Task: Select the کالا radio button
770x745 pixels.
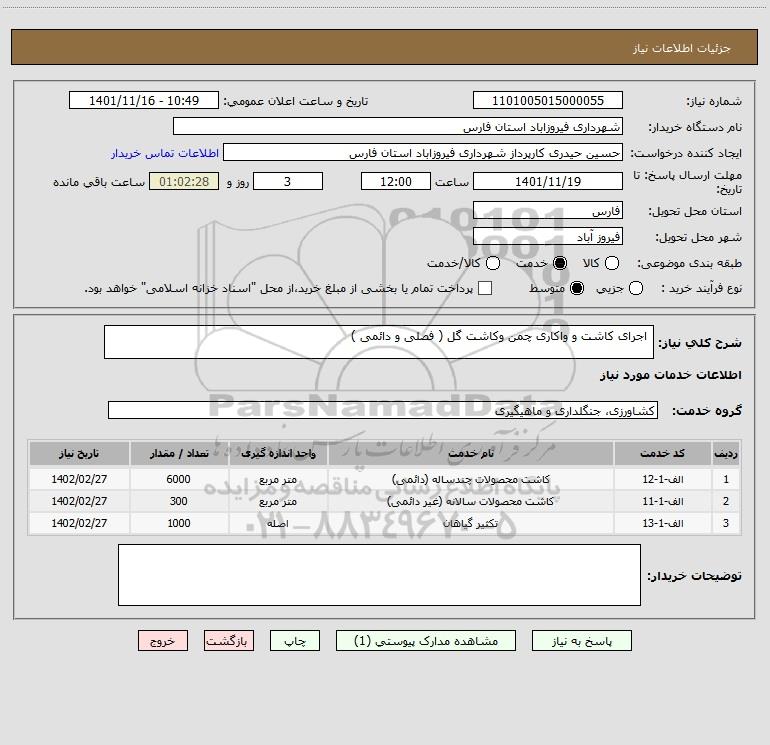Action: 611,263
